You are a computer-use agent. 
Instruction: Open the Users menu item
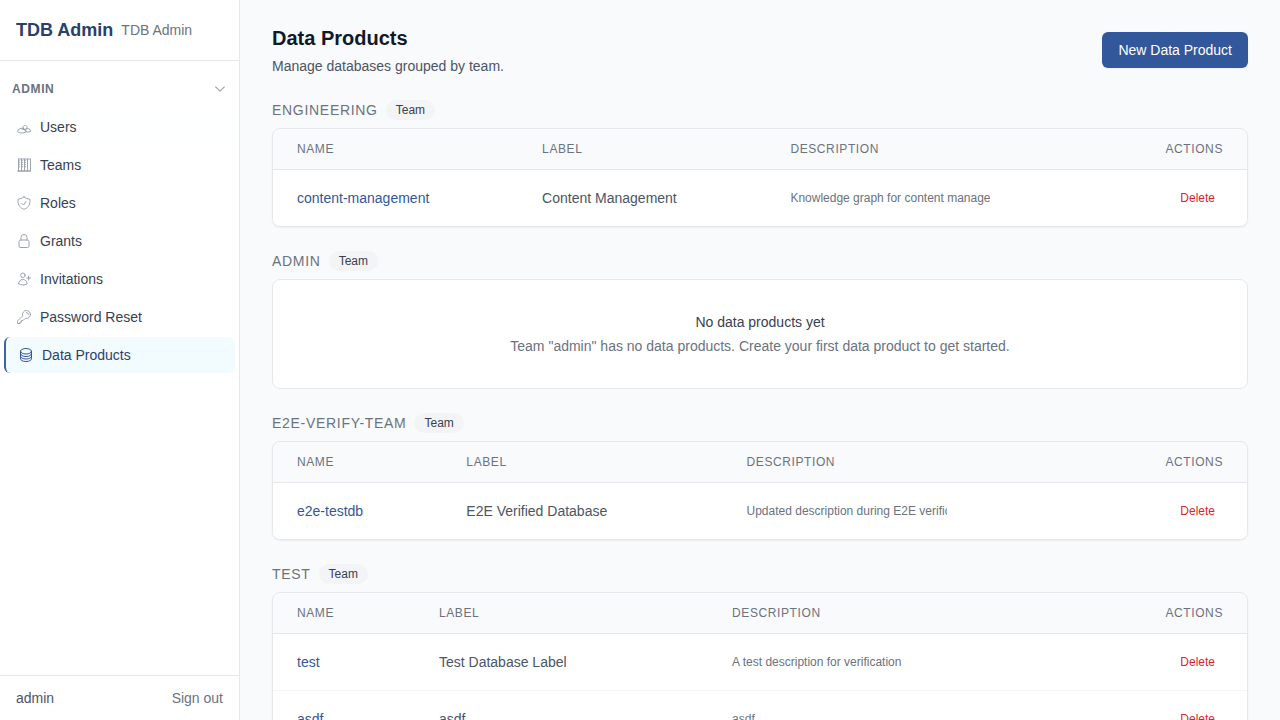tap(120, 127)
